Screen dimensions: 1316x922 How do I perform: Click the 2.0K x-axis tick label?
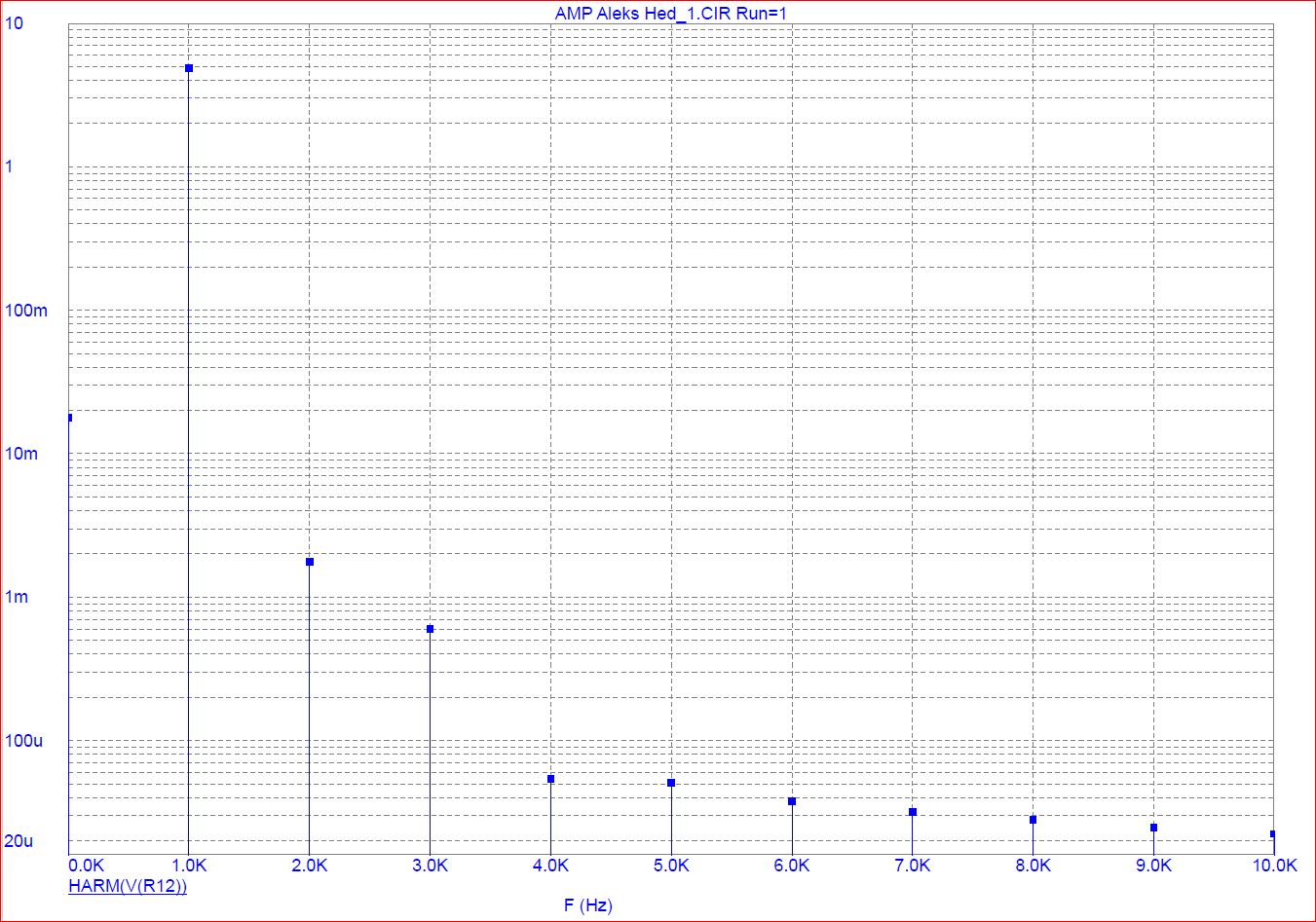pyautogui.click(x=310, y=866)
